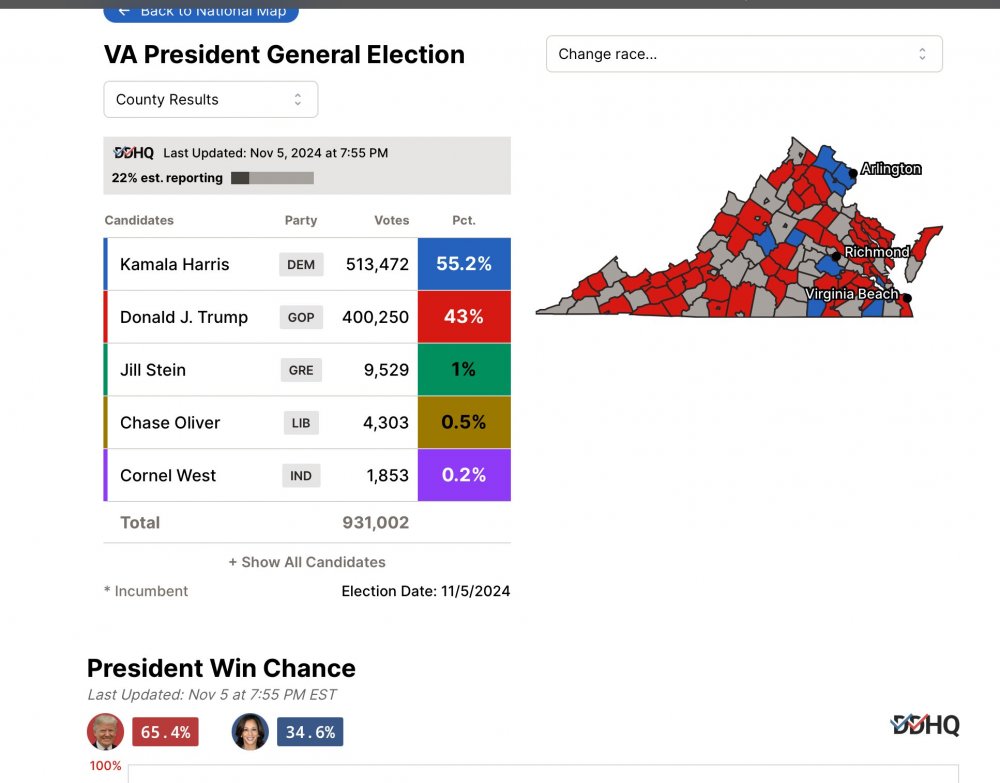Expand the Change race selector
The width and height of the screenshot is (1000, 783).
(744, 54)
